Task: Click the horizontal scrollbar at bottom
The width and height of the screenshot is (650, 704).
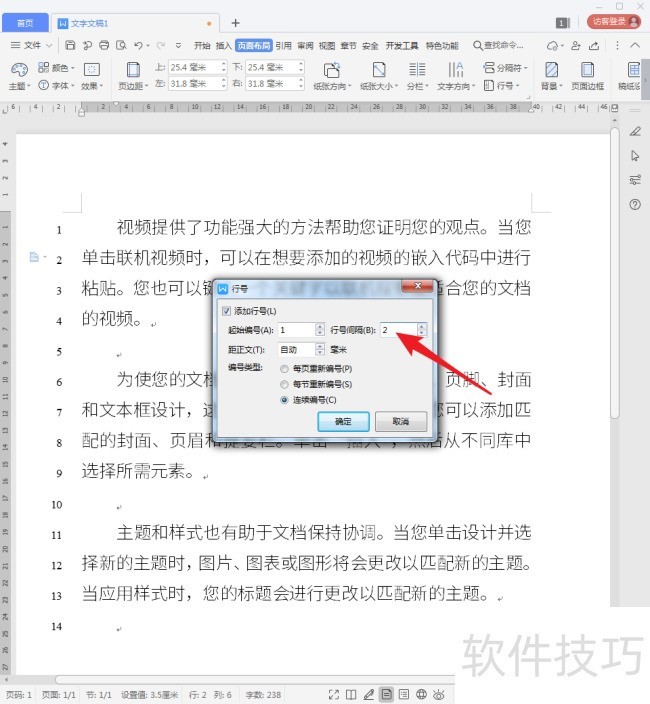Action: pos(254,679)
